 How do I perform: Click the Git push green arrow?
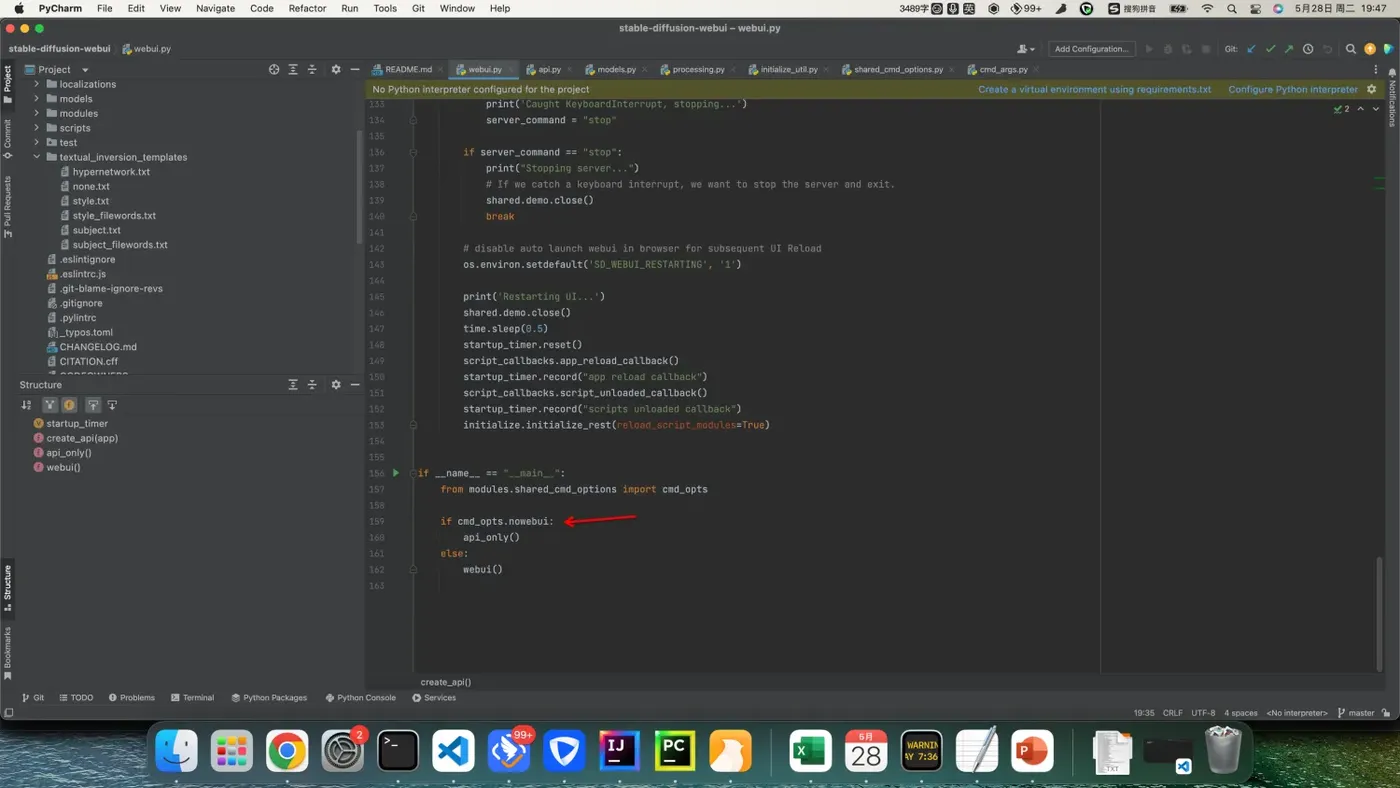[x=1289, y=49]
